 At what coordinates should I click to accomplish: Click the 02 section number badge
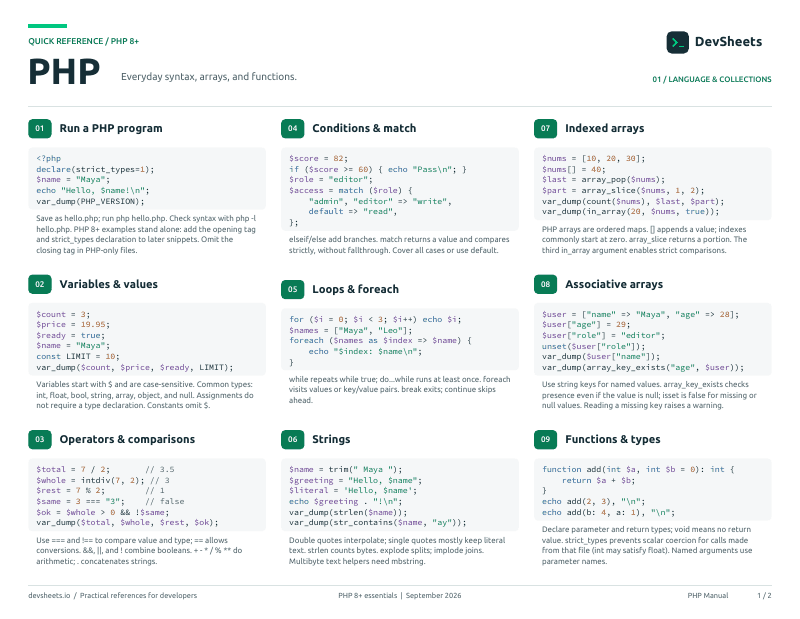(x=40, y=284)
